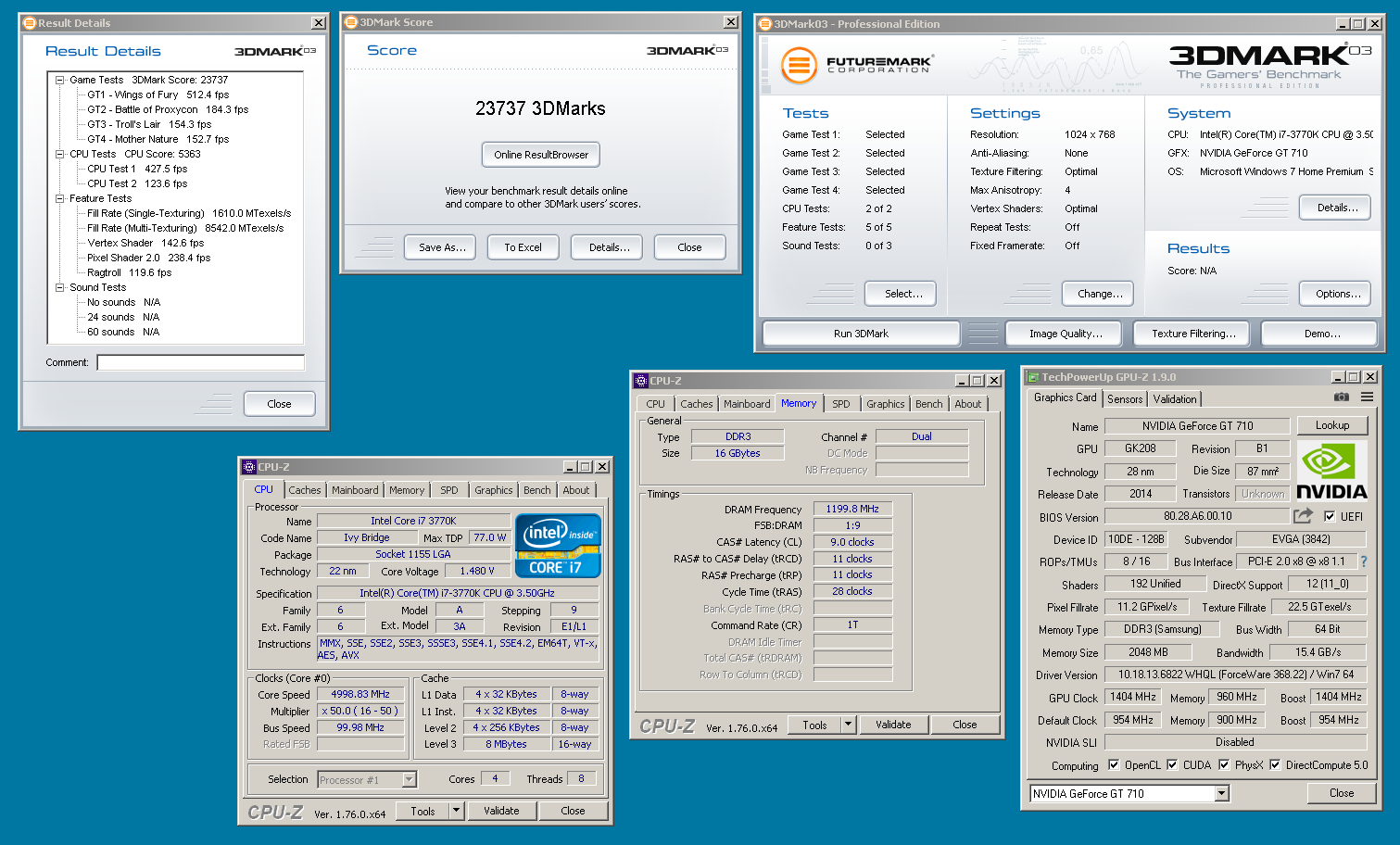Toggle the PhysX computing checkbox

point(1224,764)
